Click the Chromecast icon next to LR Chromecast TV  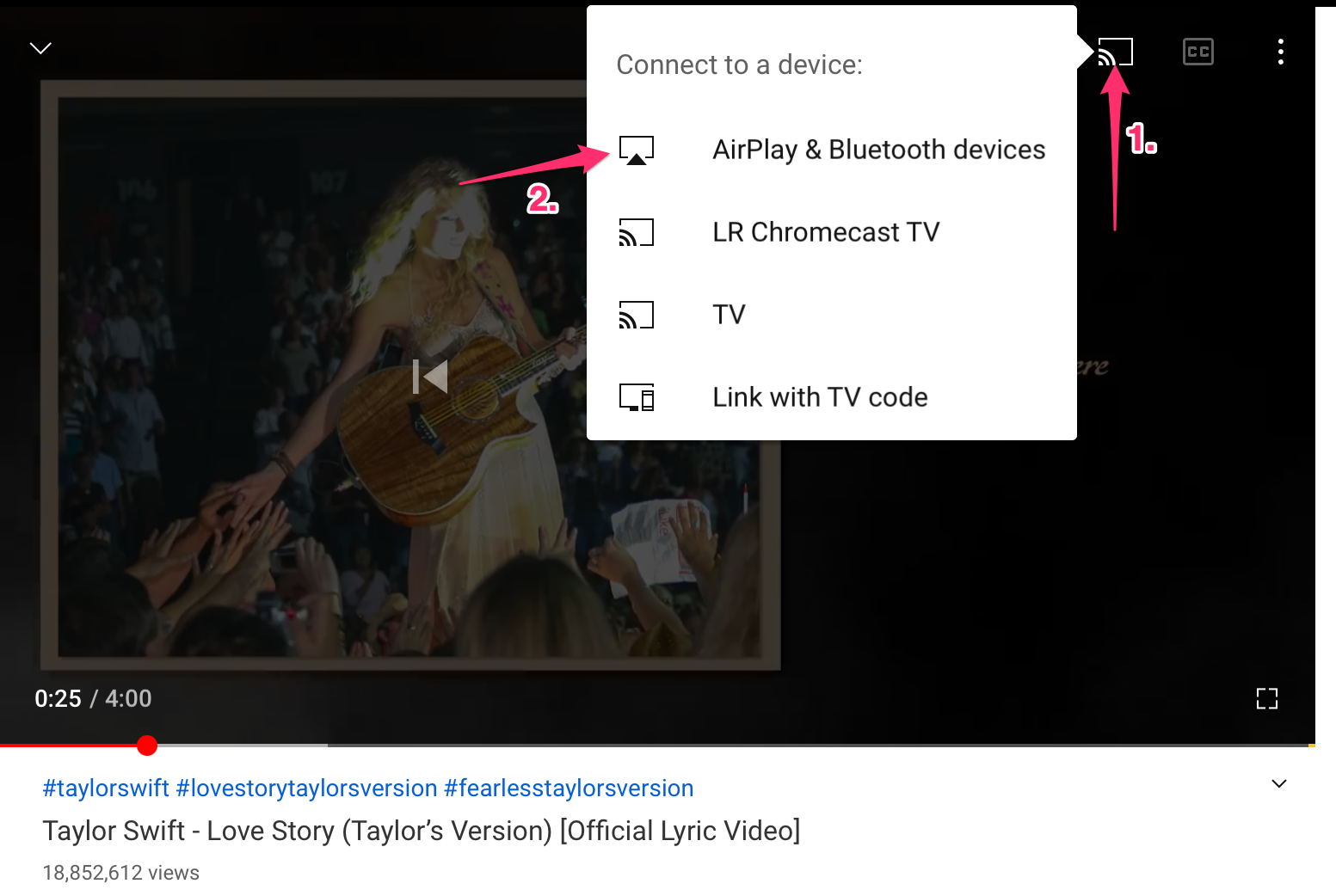pyautogui.click(x=637, y=231)
